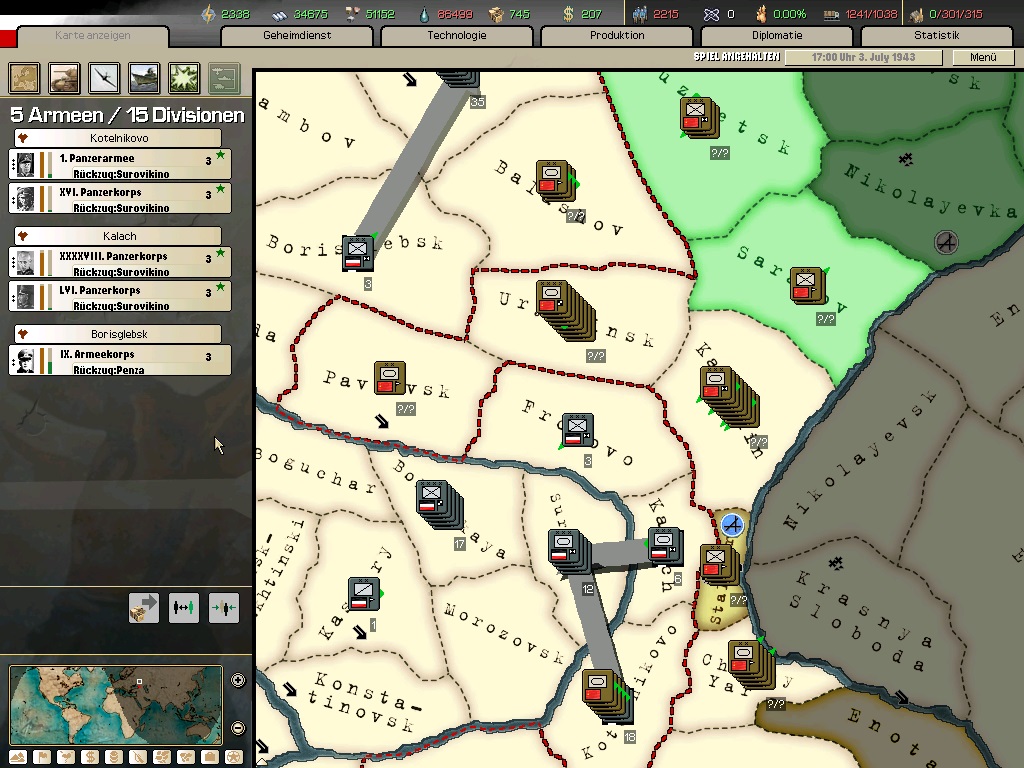Open the Diplomatie tab
1024x768 pixels.
tap(777, 36)
